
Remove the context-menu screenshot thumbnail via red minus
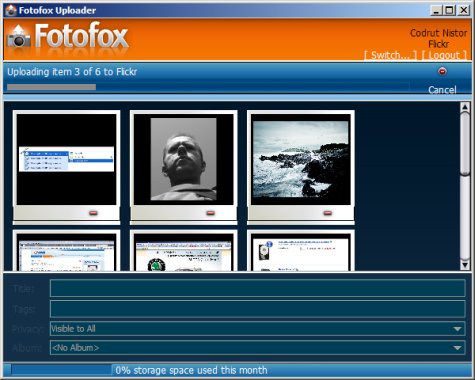(x=93, y=213)
